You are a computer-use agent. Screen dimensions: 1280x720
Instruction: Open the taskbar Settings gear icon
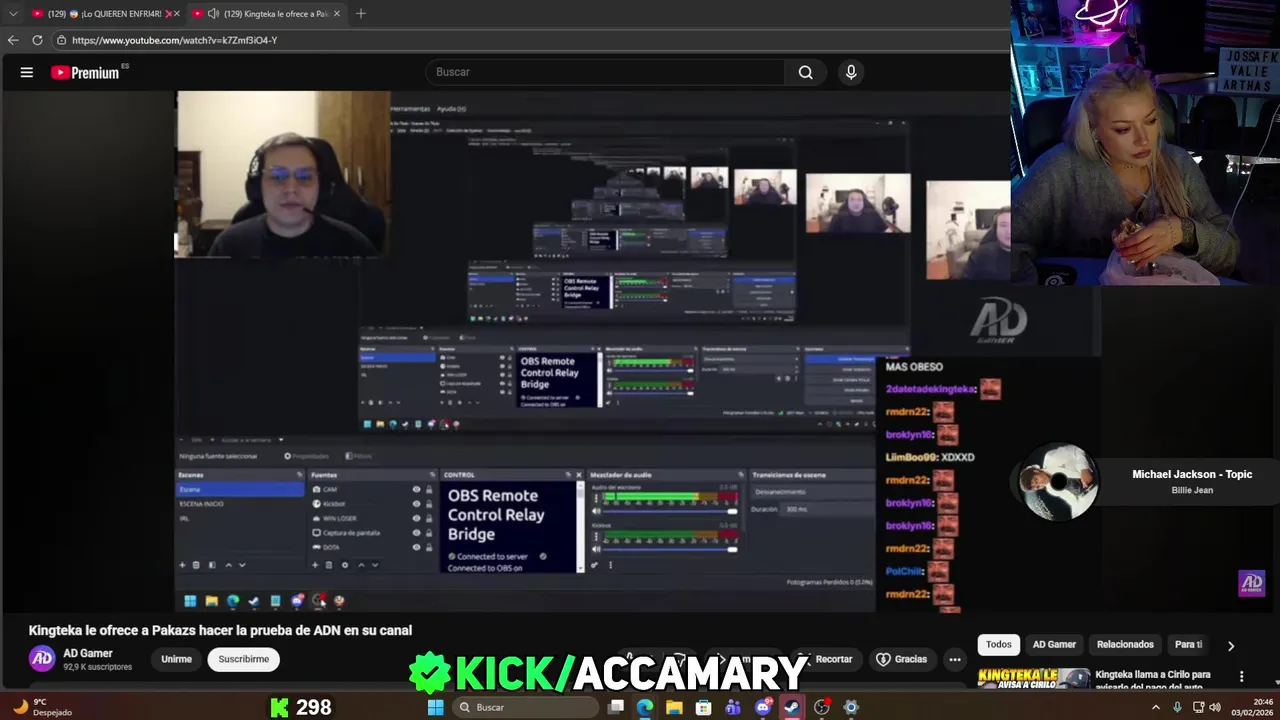851,707
